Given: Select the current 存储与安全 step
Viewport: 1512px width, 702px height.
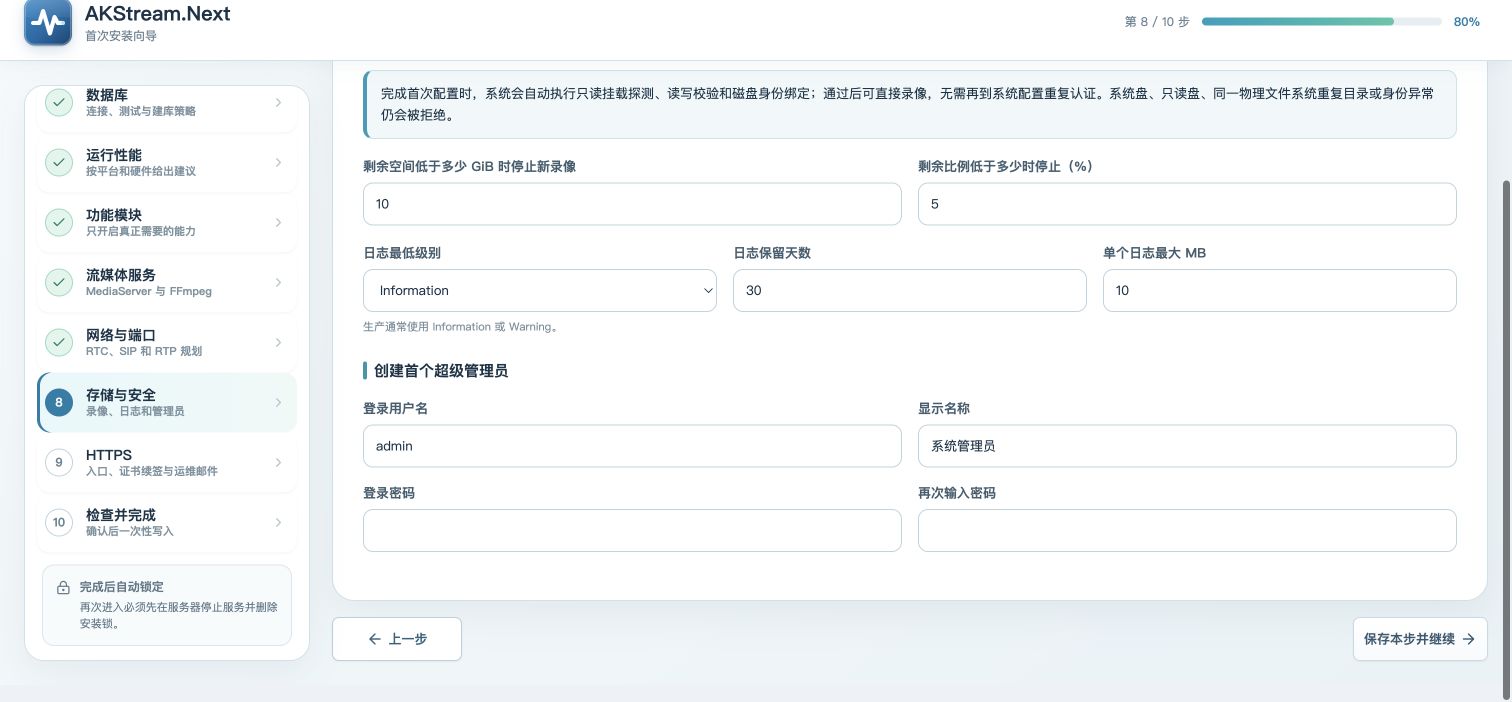Looking at the screenshot, I should [167, 402].
